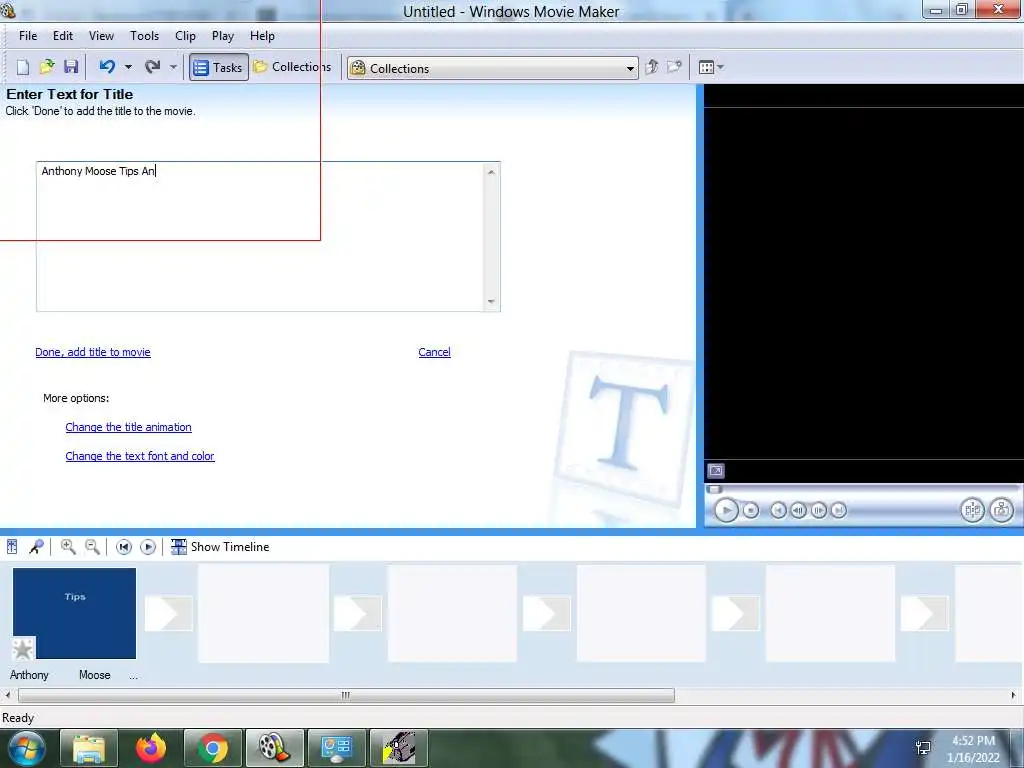The height and width of the screenshot is (768, 1024).
Task: Open the Play menu
Action: coord(223,36)
